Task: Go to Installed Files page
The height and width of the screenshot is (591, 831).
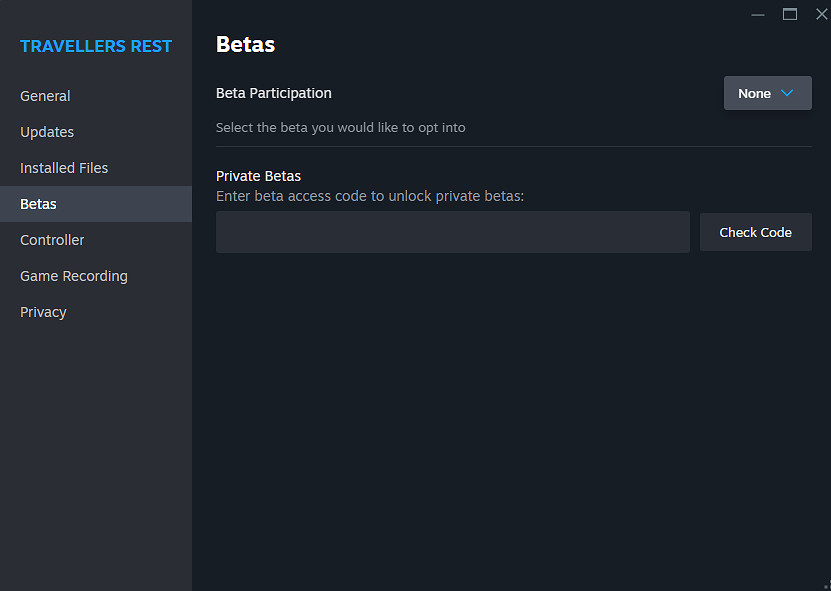Action: (64, 168)
